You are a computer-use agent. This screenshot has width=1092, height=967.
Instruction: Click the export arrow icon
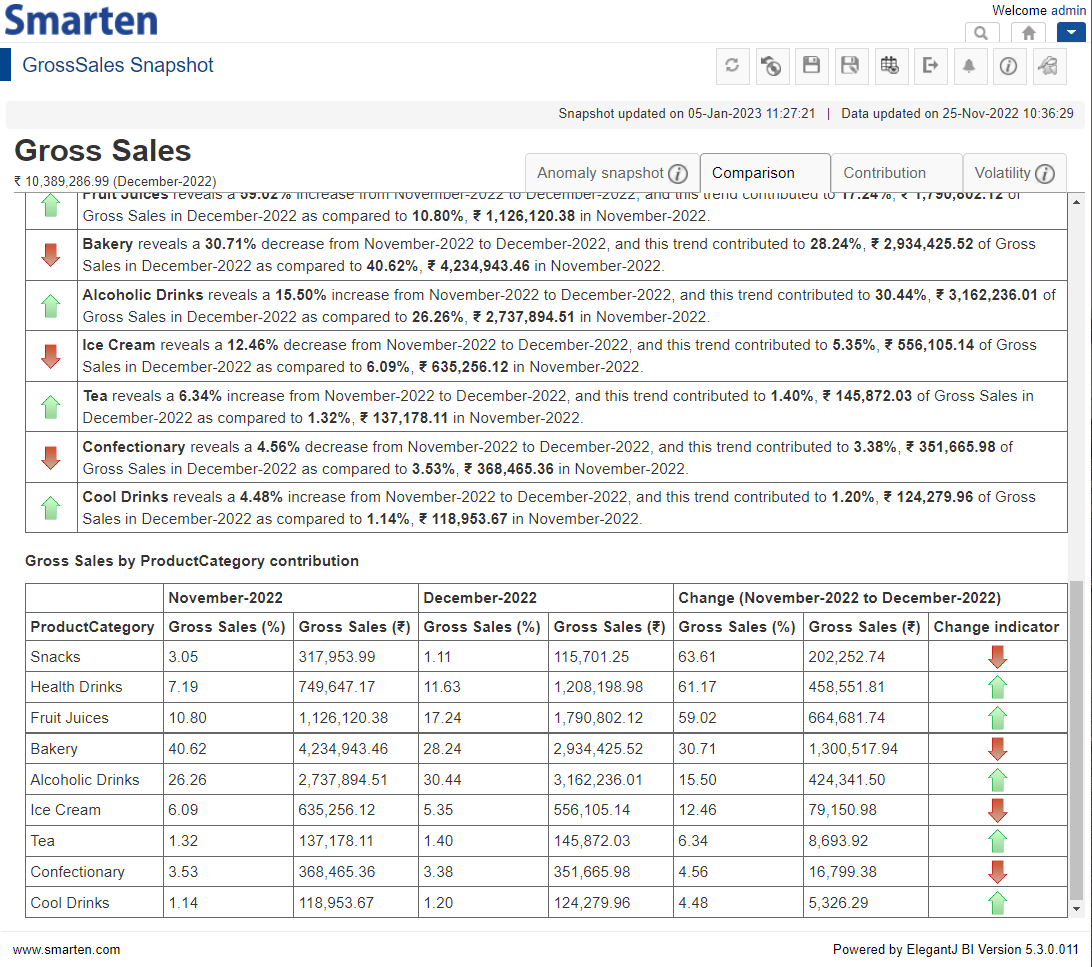tap(930, 65)
